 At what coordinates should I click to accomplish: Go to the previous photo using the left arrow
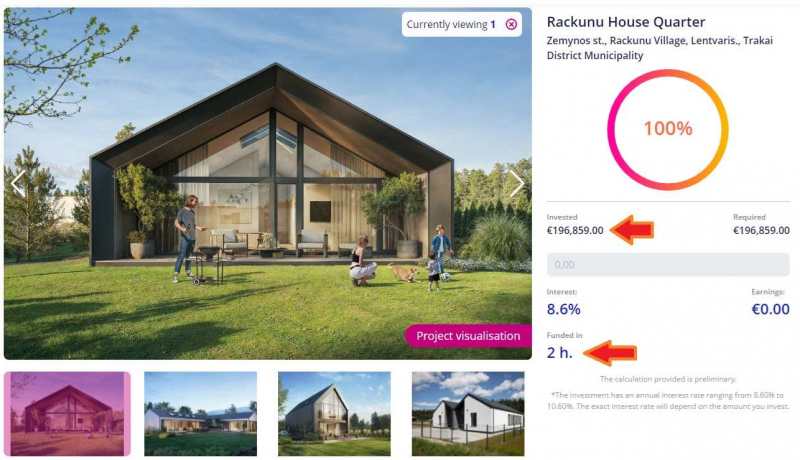click(x=18, y=183)
